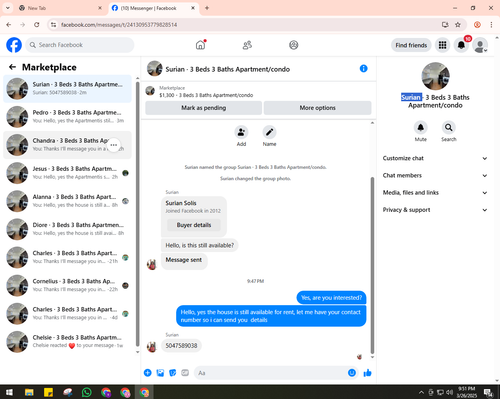Choose a sticker icon in composer

coord(173,373)
